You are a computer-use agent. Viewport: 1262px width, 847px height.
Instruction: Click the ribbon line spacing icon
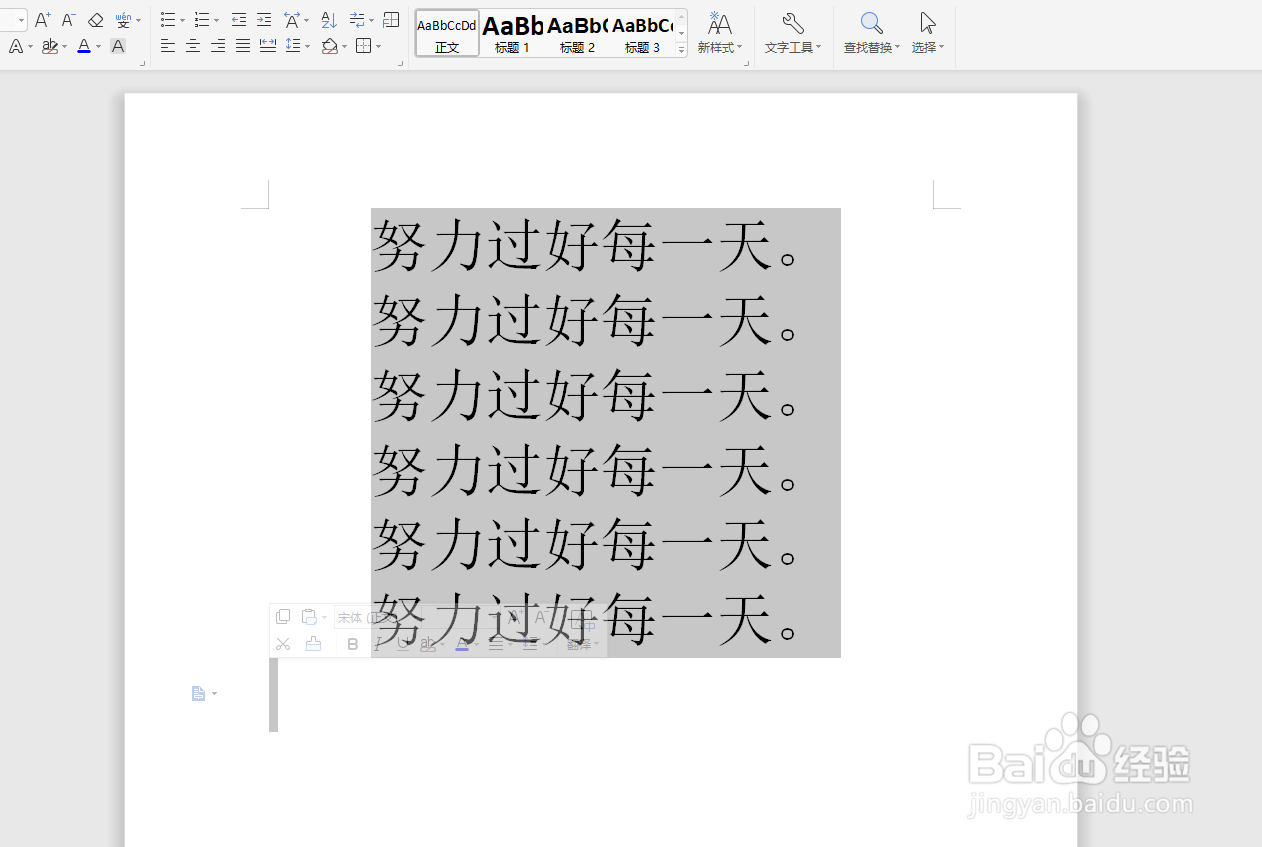293,46
